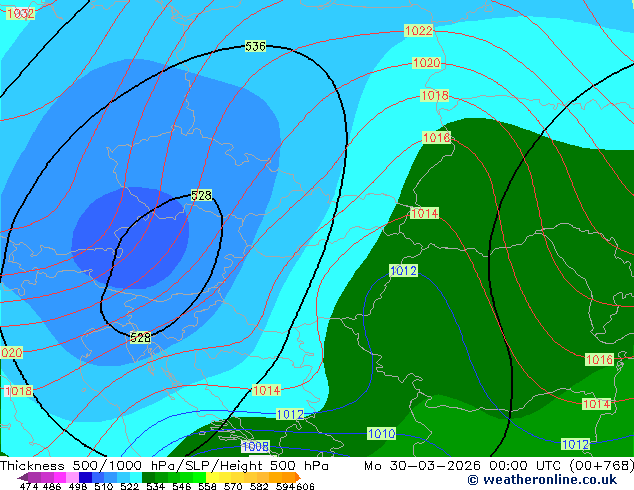Click the cut-off 020 label at left edge
634x490 pixels.
pos(11,353)
